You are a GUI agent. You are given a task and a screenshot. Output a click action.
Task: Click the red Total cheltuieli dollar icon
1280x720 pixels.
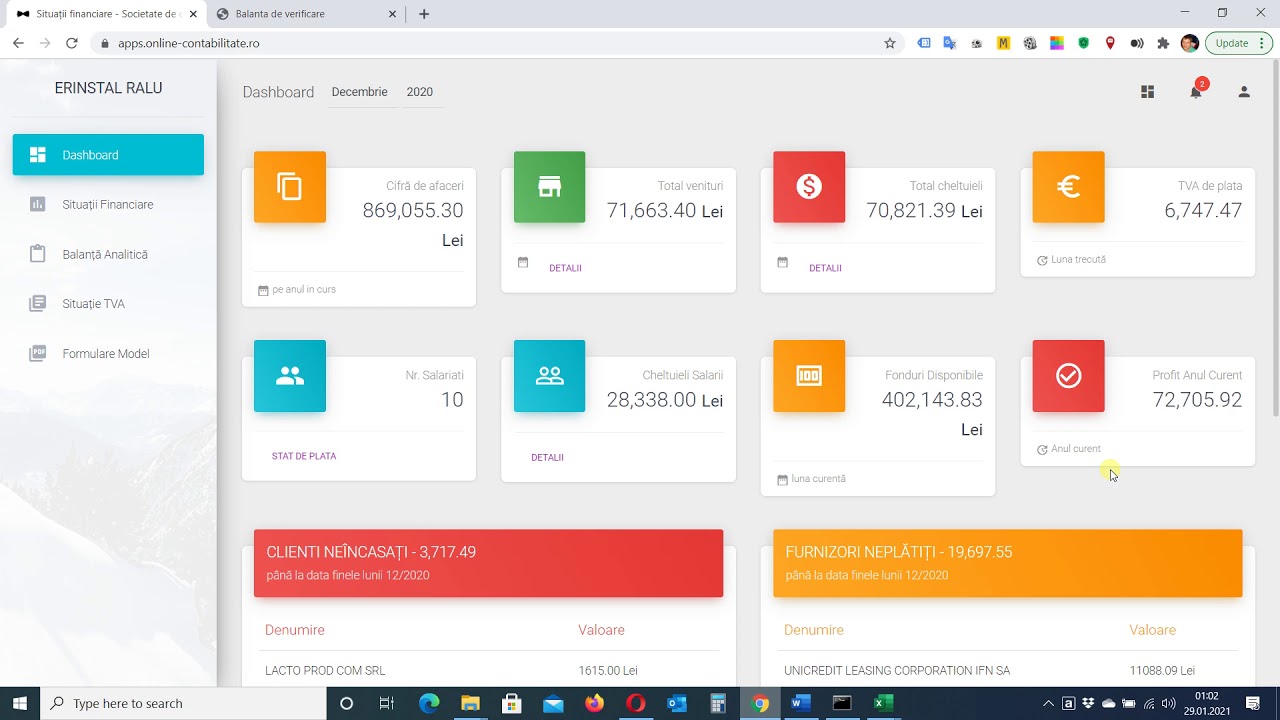[809, 187]
